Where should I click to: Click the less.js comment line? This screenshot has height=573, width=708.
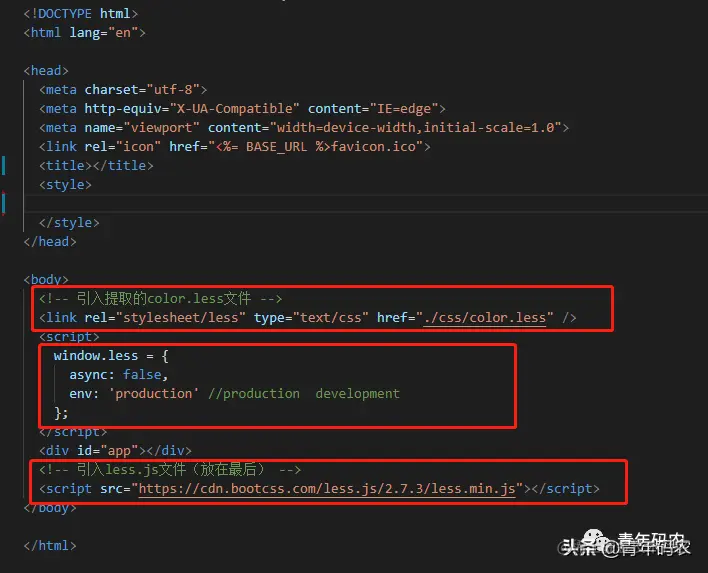point(170,470)
